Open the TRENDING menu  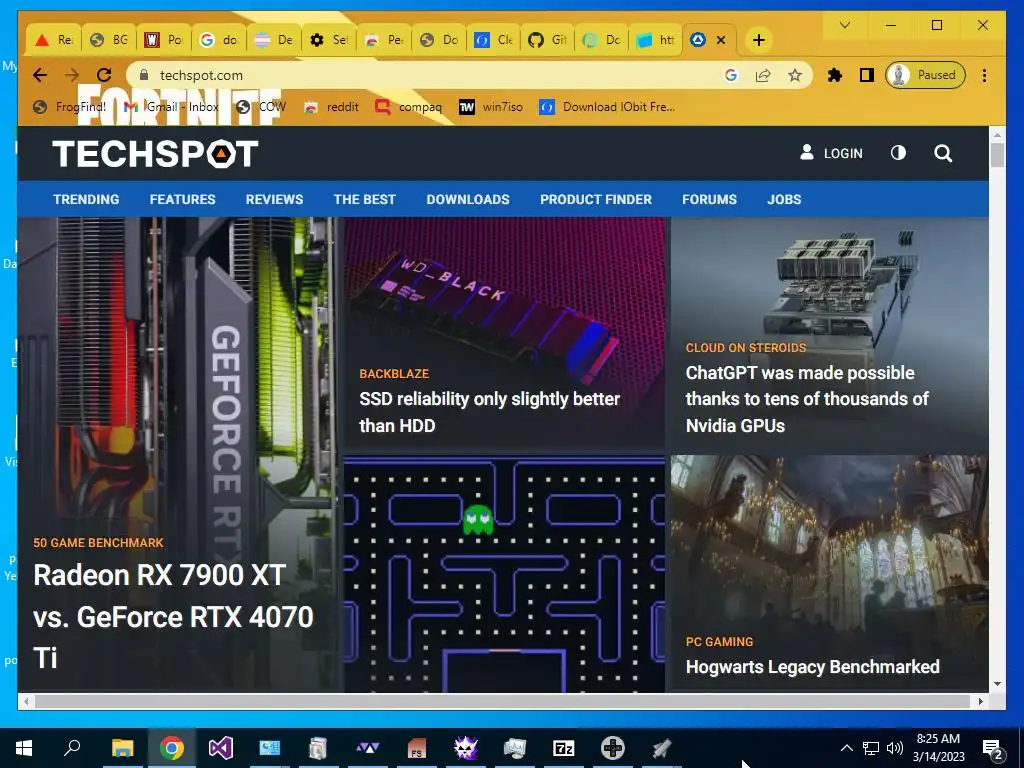(x=86, y=199)
